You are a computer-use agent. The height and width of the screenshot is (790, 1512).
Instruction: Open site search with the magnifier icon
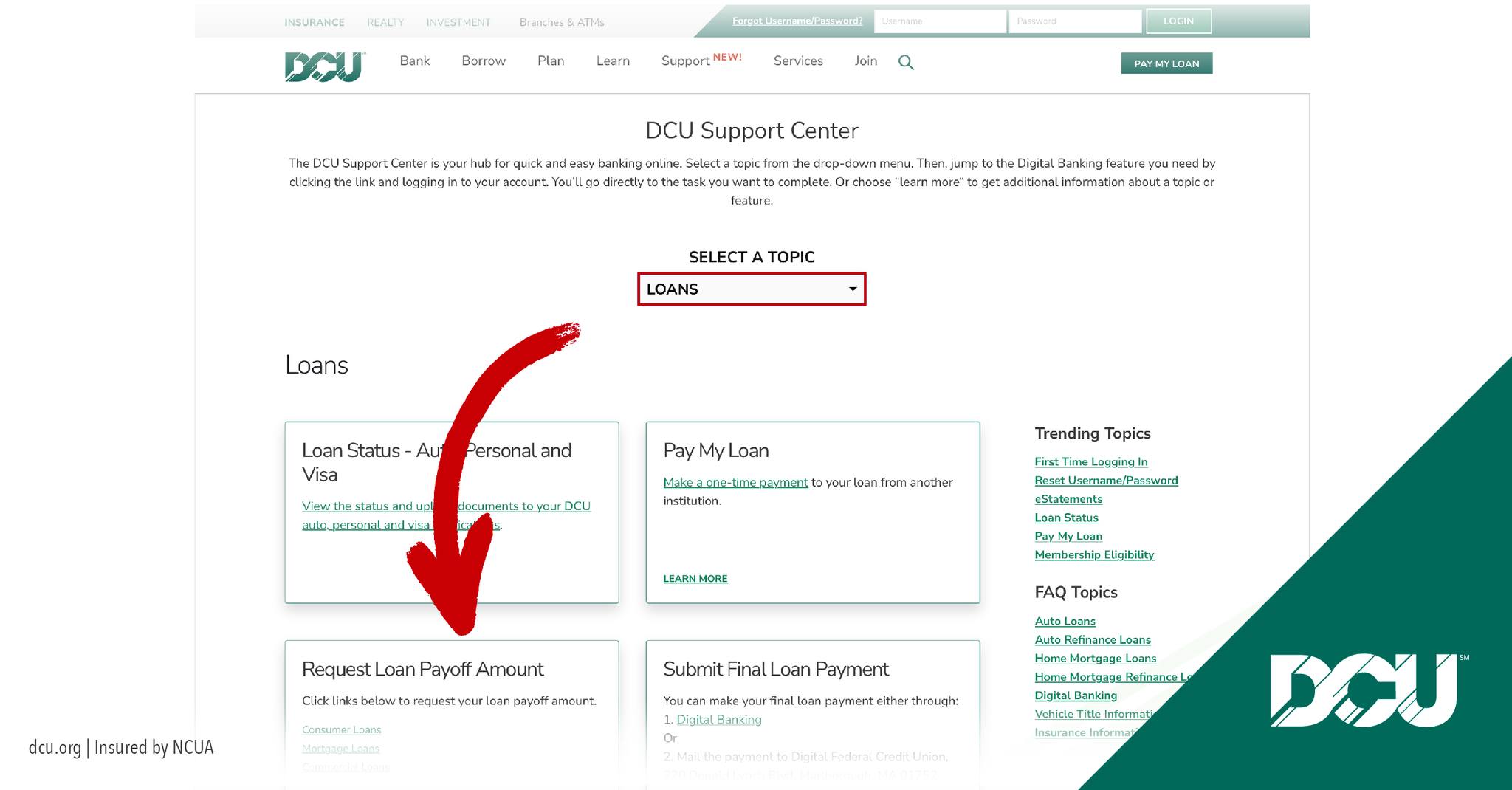coord(906,63)
